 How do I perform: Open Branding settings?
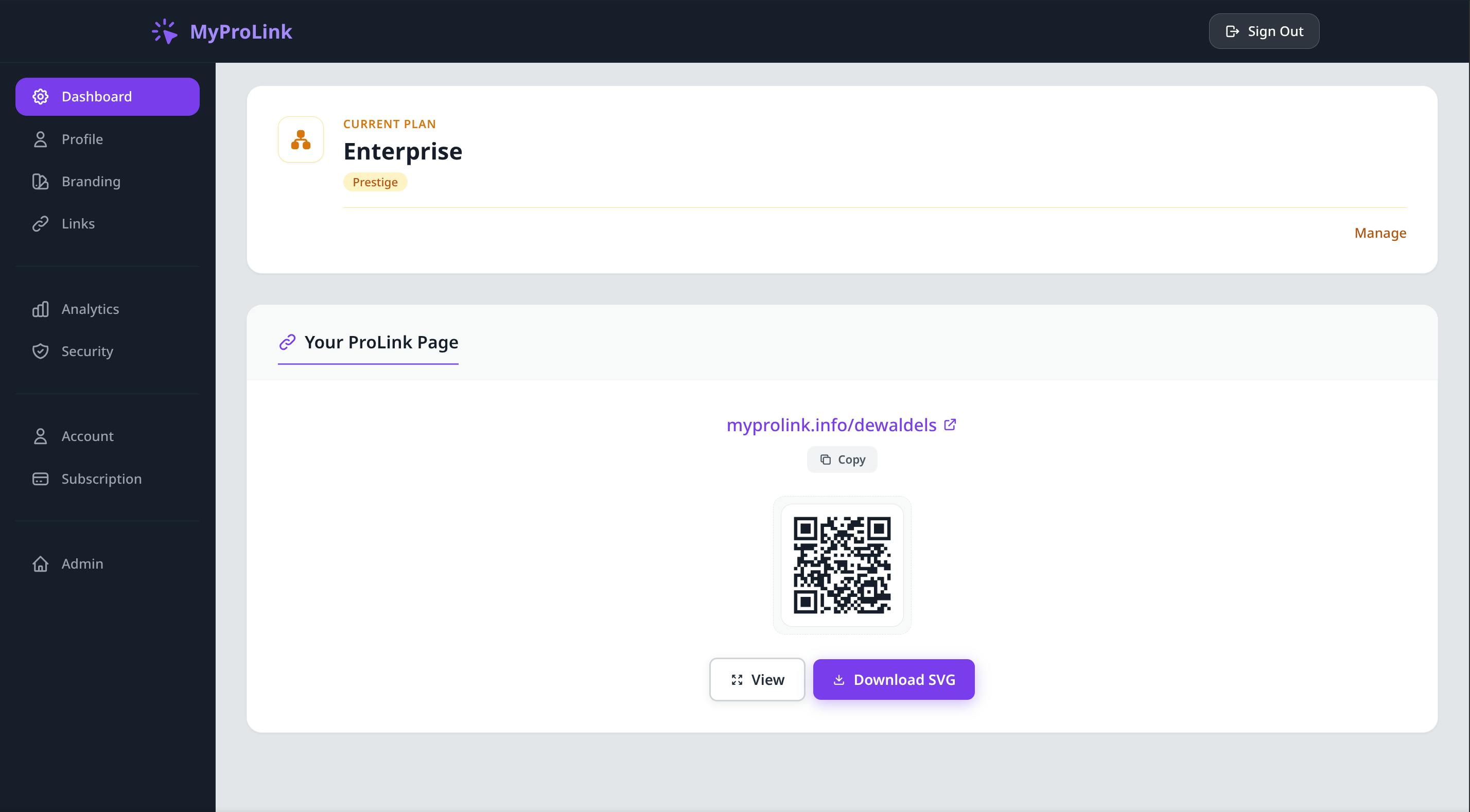pyautogui.click(x=107, y=182)
